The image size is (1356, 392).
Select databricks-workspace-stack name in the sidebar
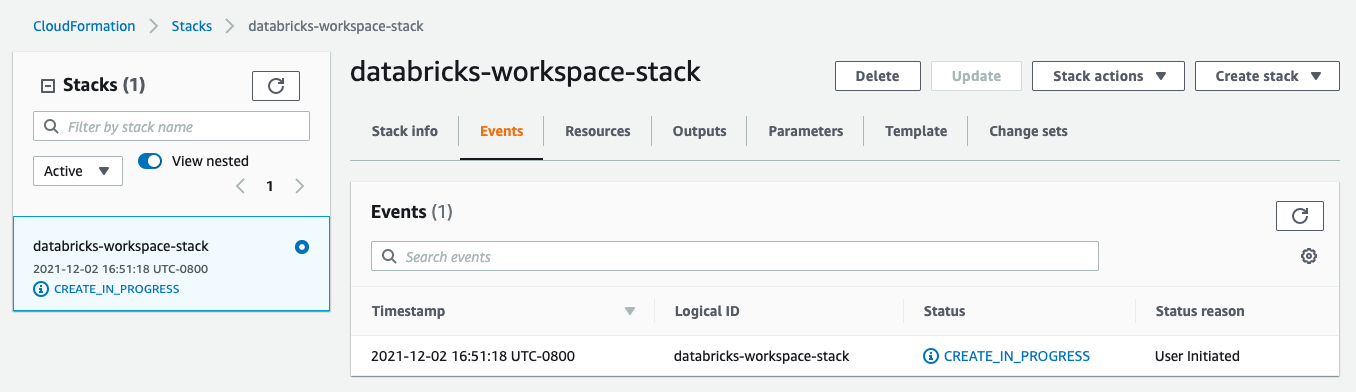(x=121, y=246)
